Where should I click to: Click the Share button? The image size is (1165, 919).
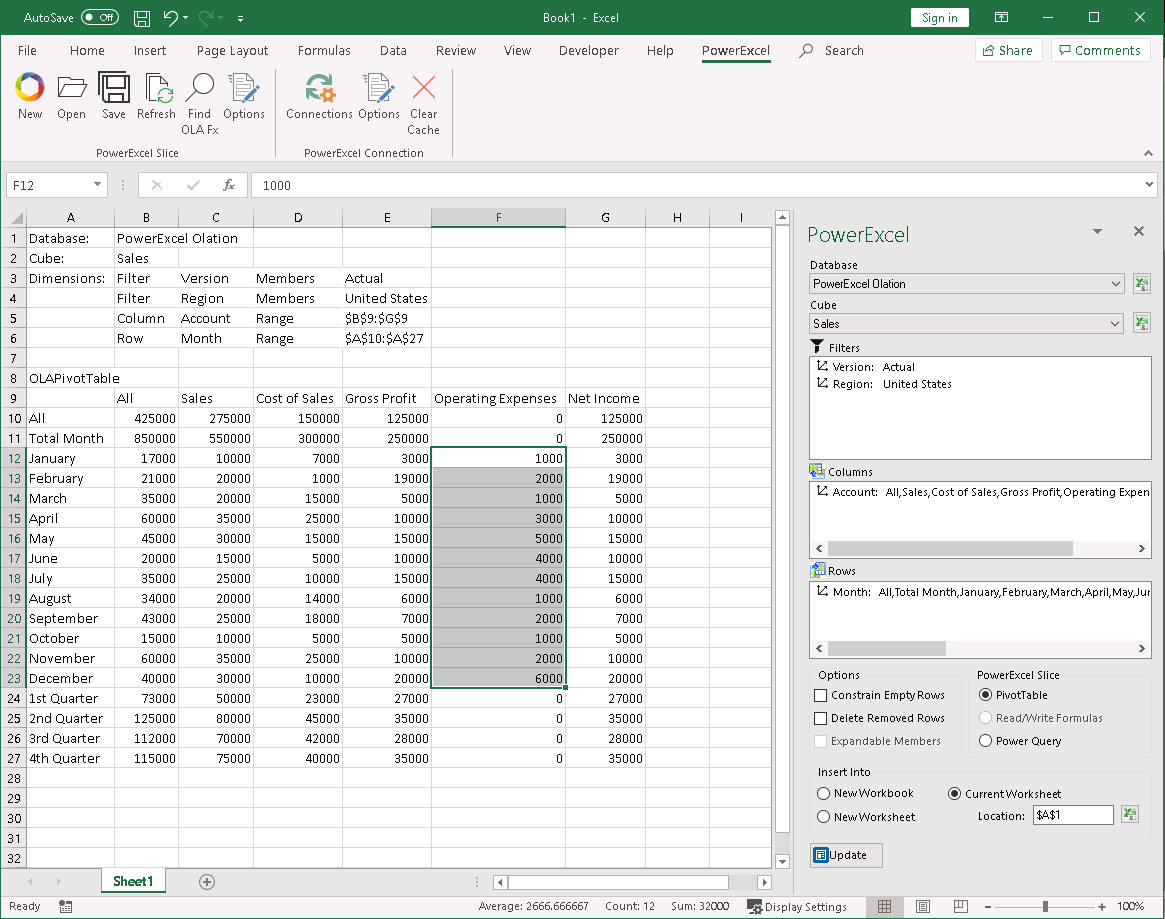[x=1008, y=51]
